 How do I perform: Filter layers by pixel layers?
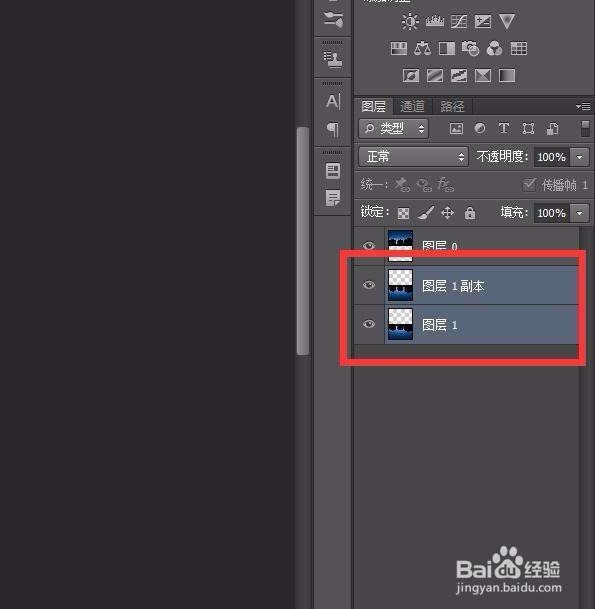pyautogui.click(x=456, y=129)
